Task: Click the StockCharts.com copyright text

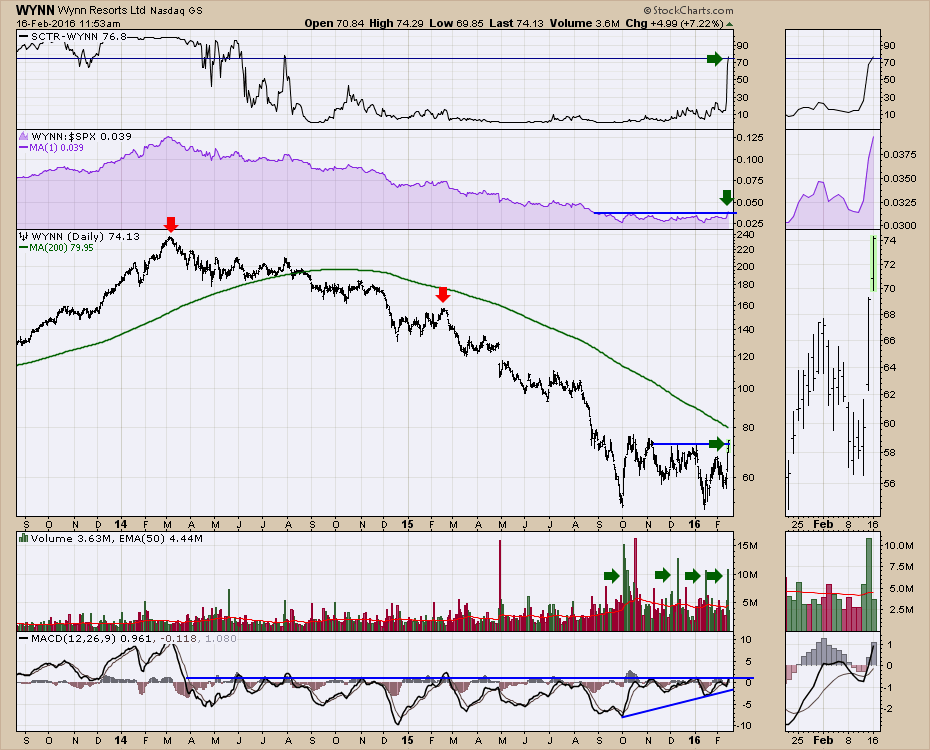Action: 688,11
